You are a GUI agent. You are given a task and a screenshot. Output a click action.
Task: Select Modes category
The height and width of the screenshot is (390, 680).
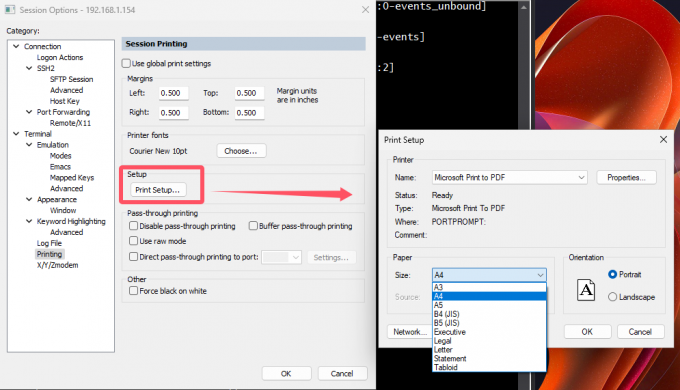(x=60, y=156)
